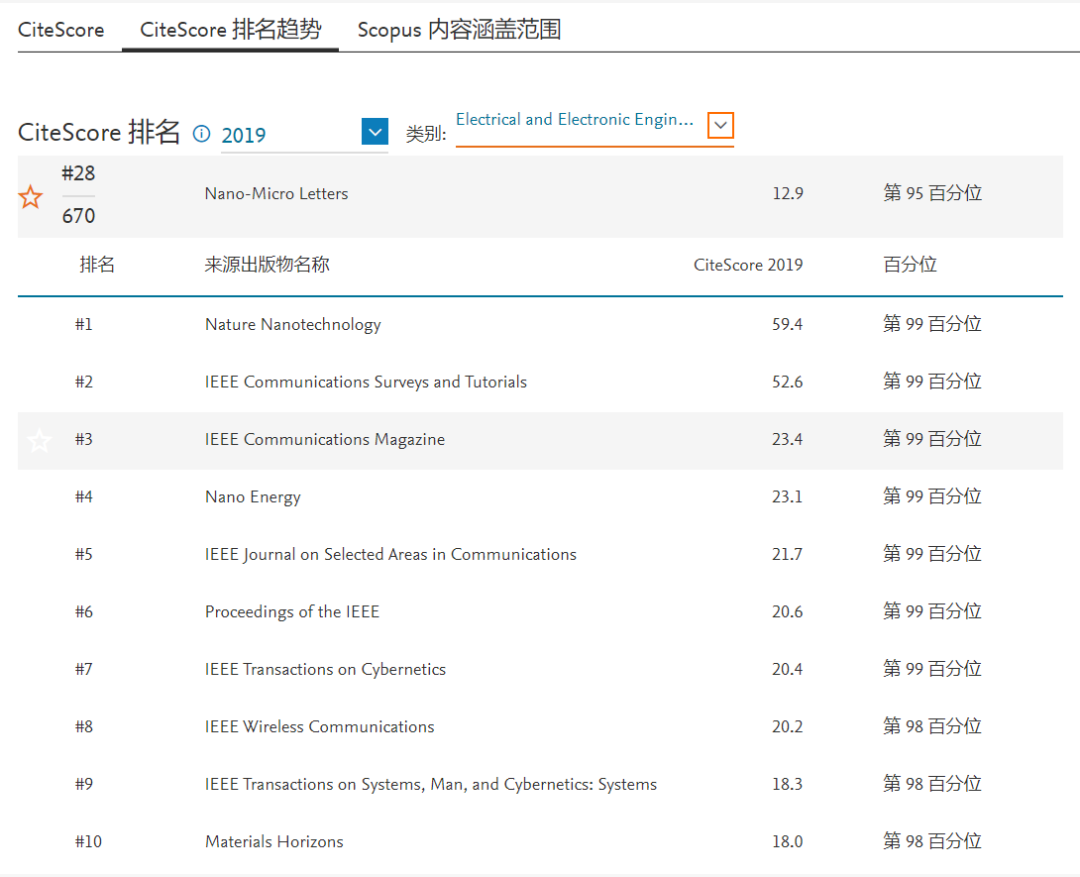Click the #28 rank value
Image resolution: width=1080 pixels, height=877 pixels.
coord(79,174)
